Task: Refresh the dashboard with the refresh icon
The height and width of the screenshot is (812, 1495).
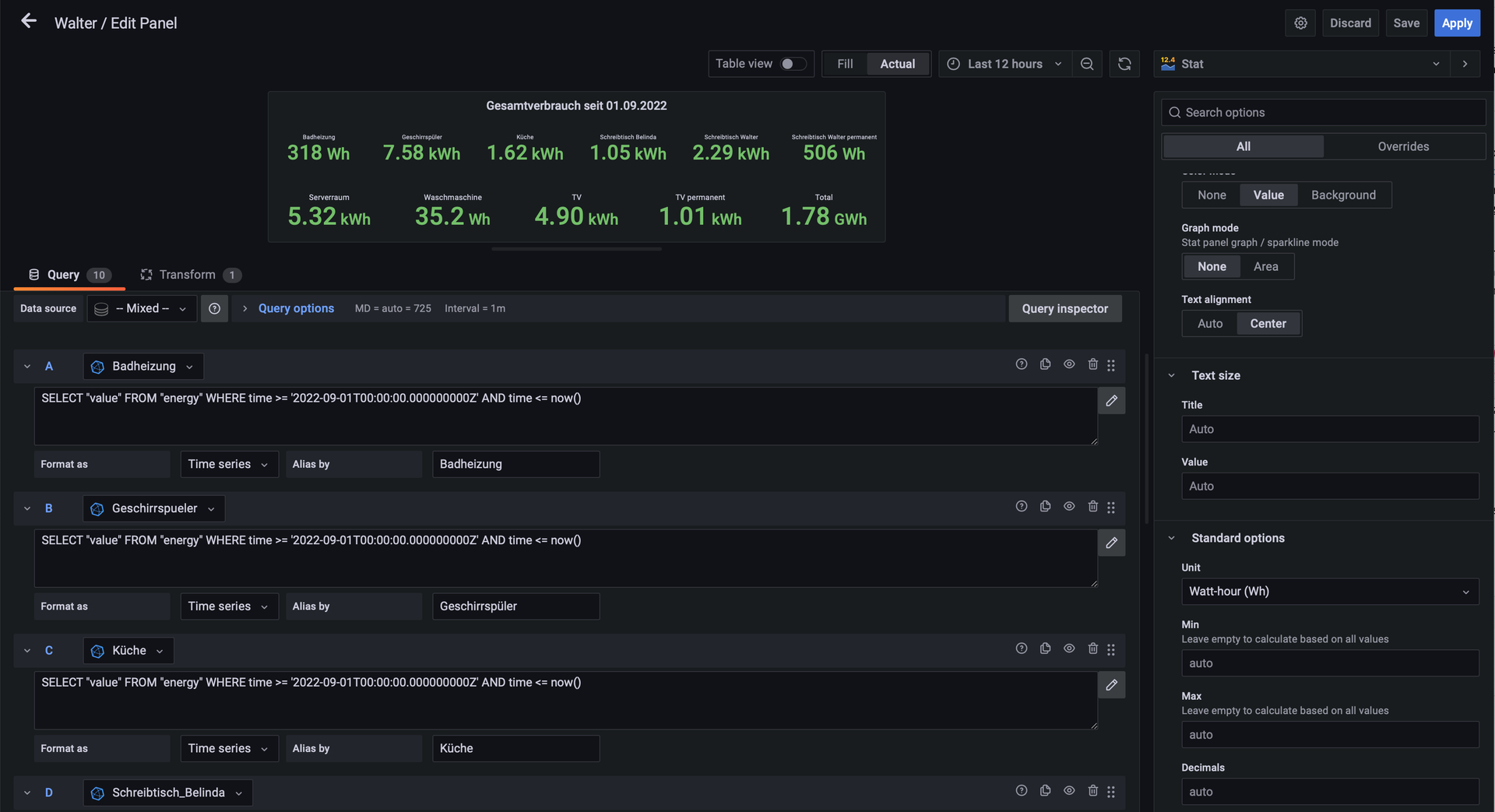Action: click(1124, 64)
